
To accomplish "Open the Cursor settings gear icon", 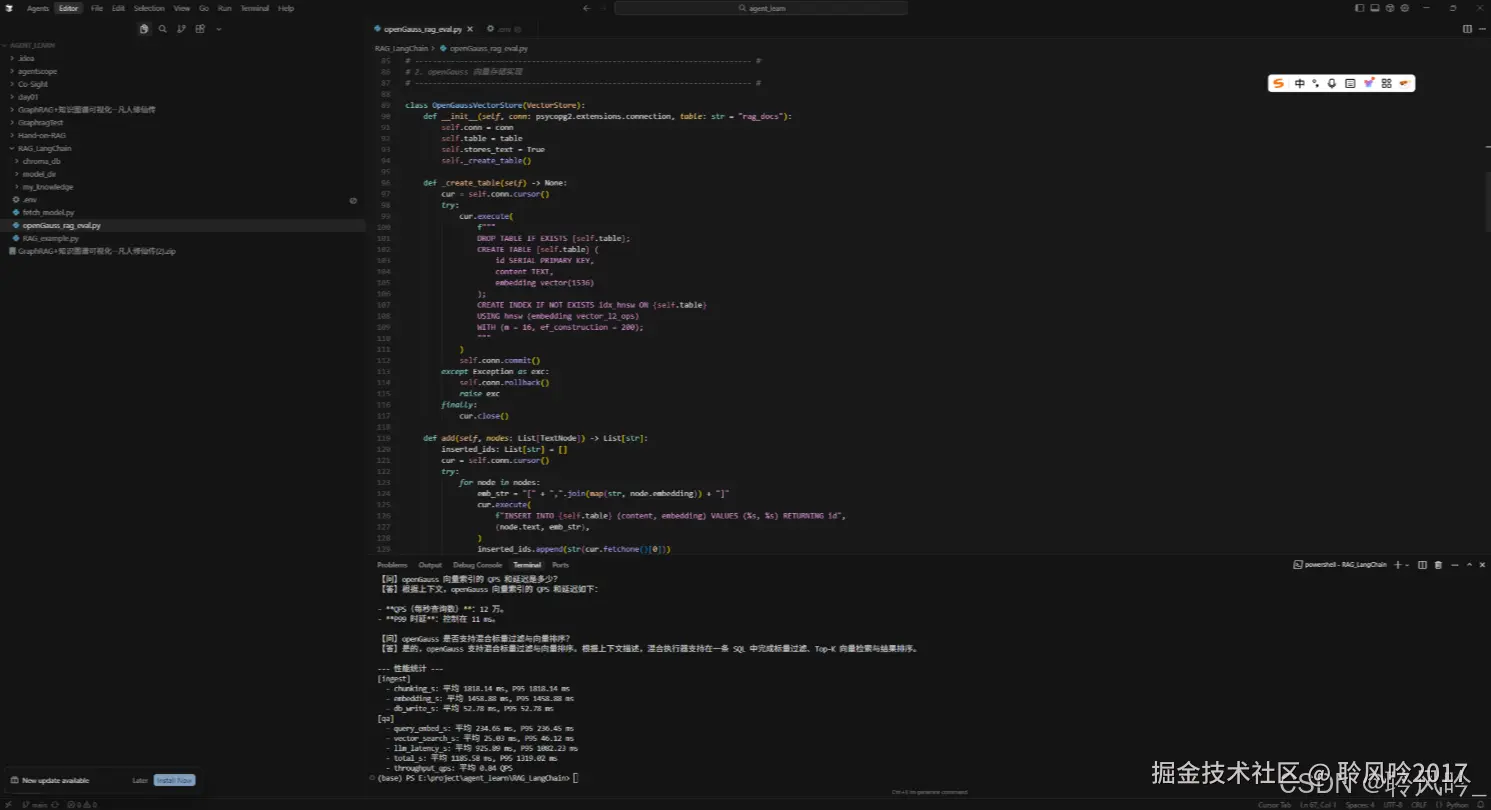I will pyautogui.click(x=1405, y=8).
